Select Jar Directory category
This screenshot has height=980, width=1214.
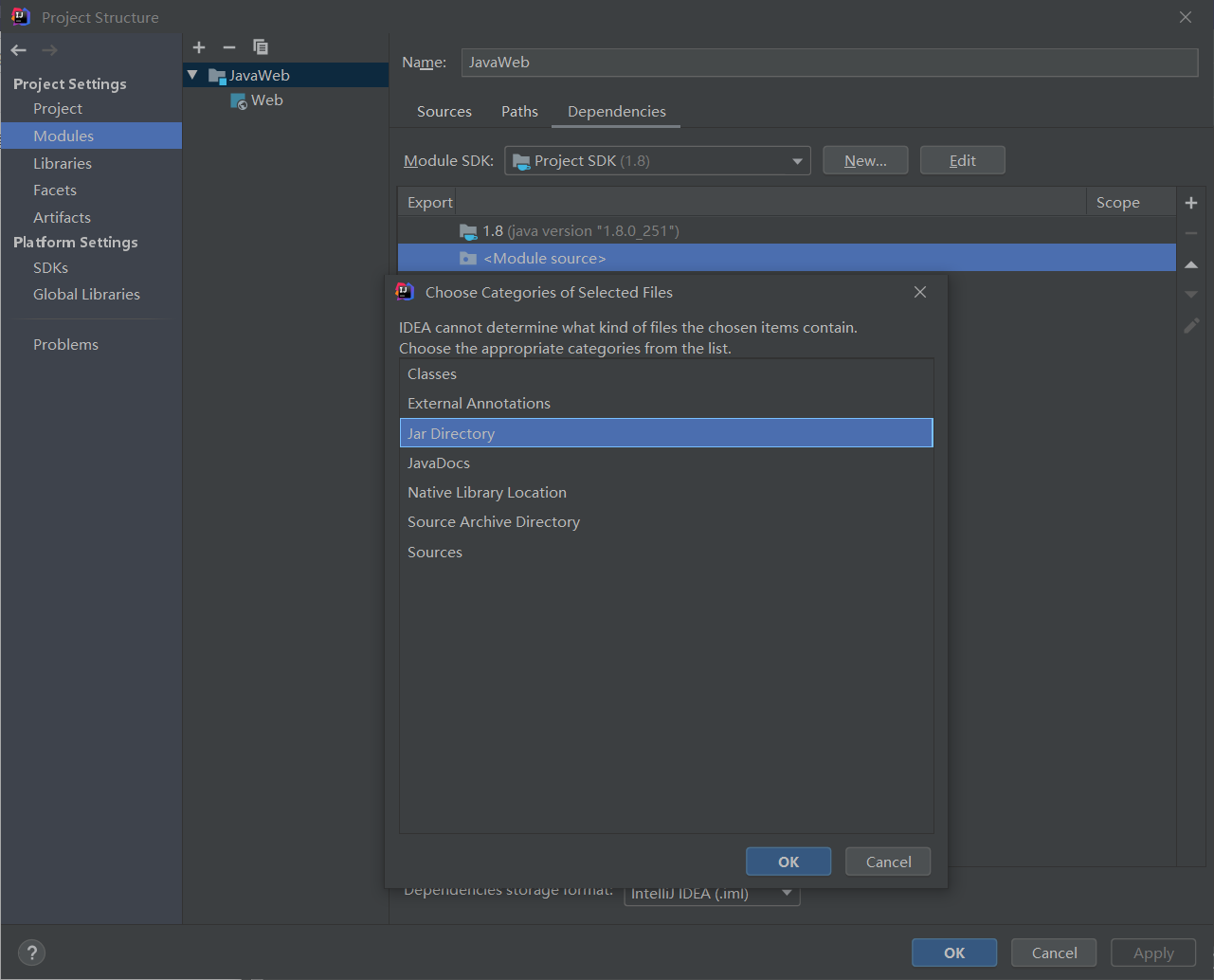click(666, 433)
